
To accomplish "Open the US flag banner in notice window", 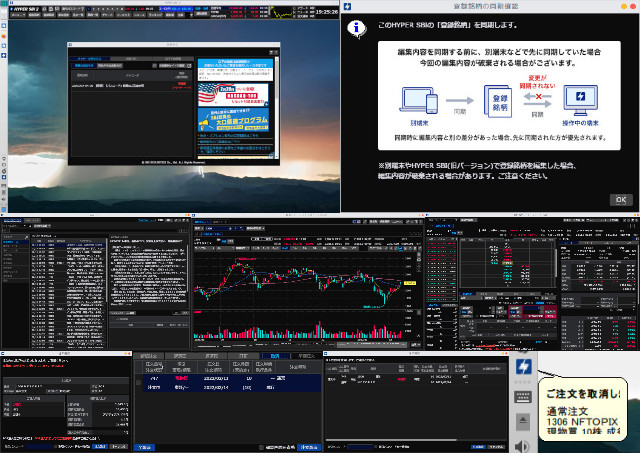I will click(233, 94).
